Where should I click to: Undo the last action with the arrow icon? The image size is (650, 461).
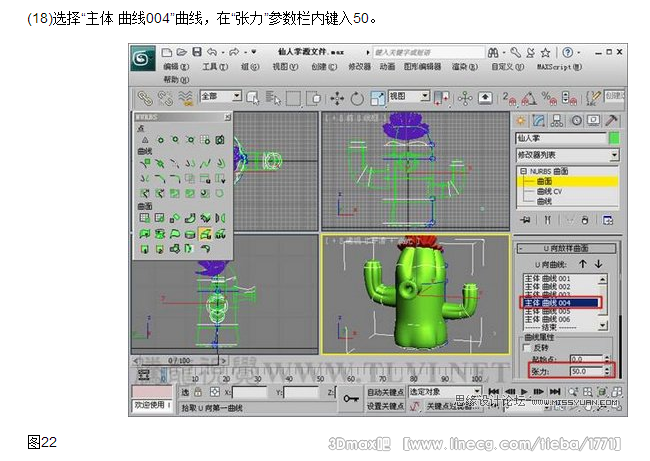click(x=212, y=52)
